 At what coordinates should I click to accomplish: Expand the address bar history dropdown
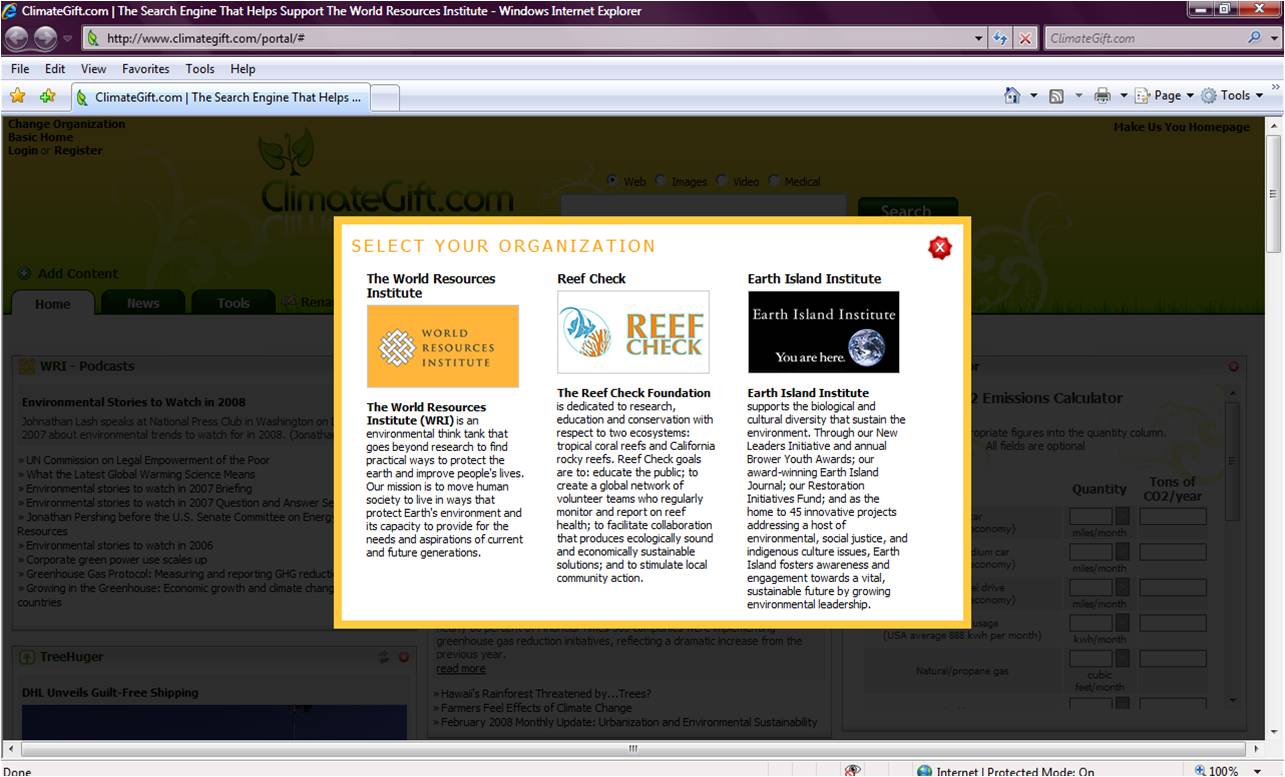[979, 39]
